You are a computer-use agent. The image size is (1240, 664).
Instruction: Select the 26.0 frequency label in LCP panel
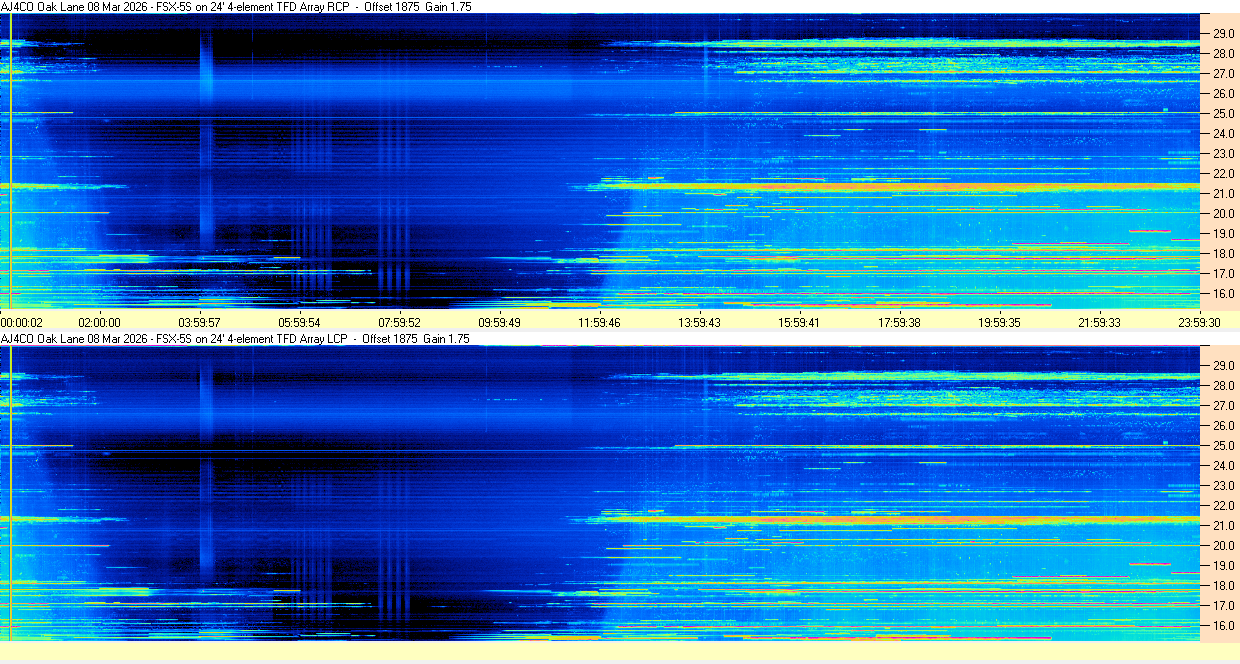[1223, 426]
